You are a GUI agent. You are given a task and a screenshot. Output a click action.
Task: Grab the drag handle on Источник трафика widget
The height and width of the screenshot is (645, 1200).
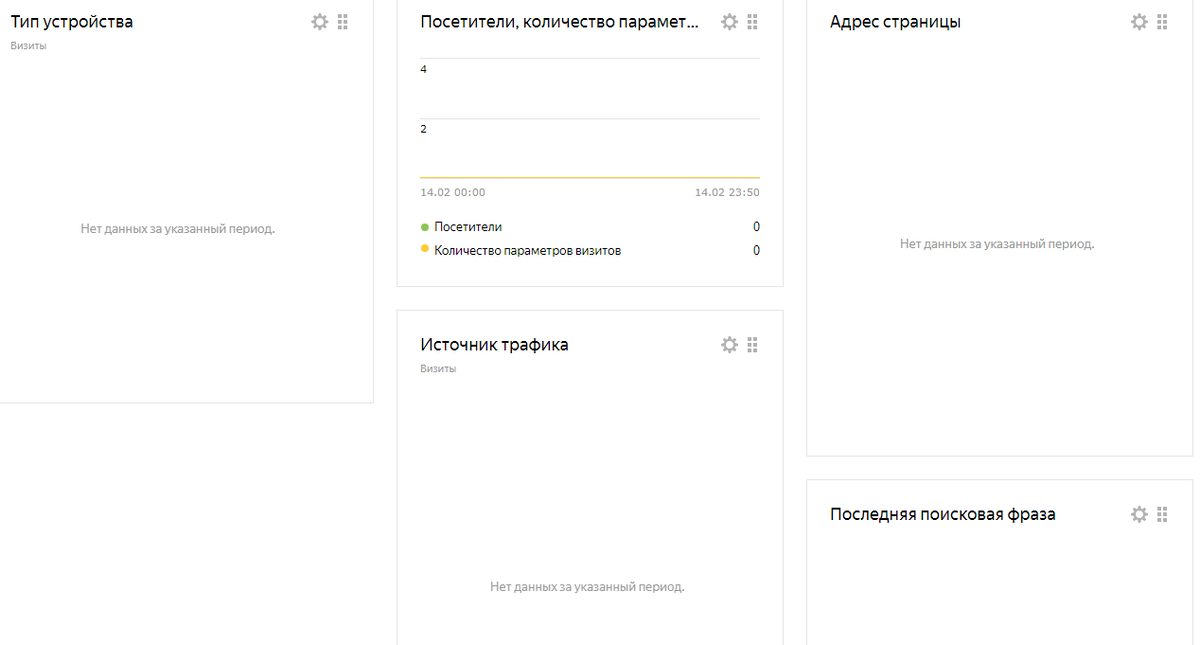753,344
